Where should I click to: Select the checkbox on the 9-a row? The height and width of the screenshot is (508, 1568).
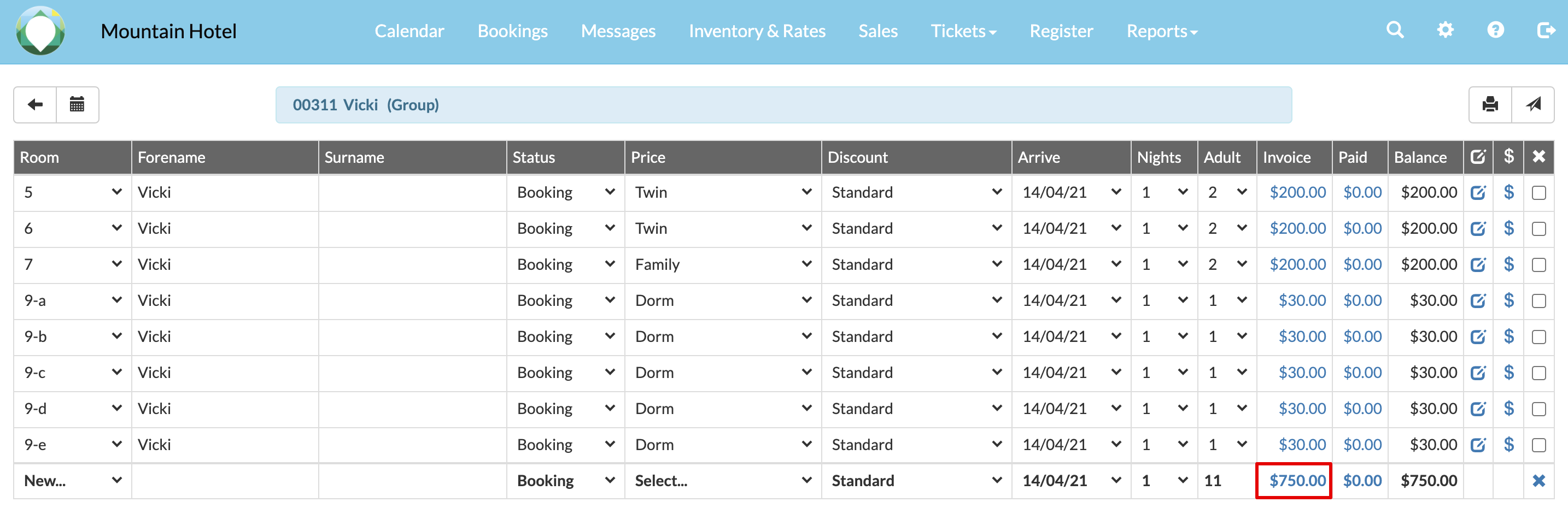point(1538,301)
